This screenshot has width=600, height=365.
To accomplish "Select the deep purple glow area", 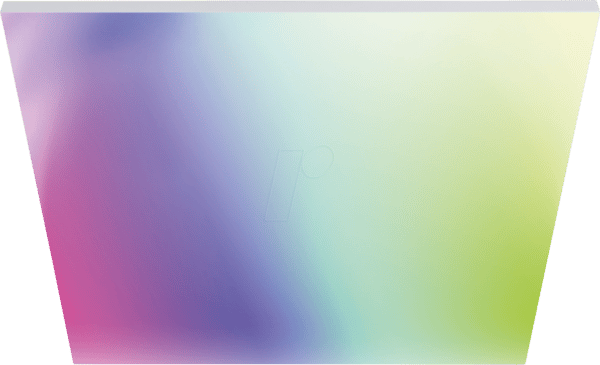I will click(241, 318).
